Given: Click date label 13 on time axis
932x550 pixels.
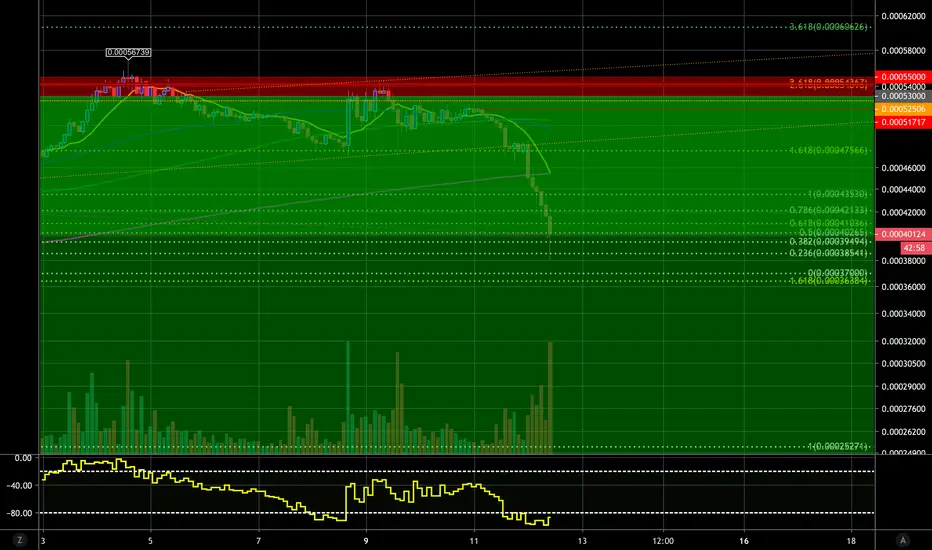Looking at the screenshot, I should [x=582, y=540].
